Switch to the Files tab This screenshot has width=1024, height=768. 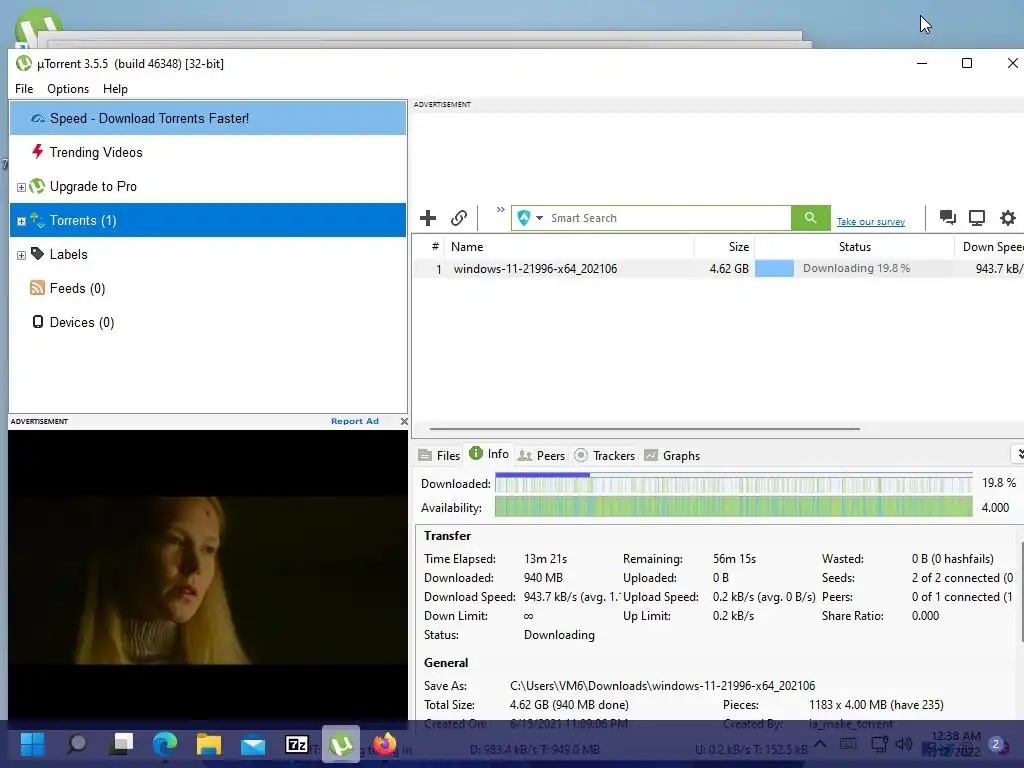pyautogui.click(x=440, y=455)
